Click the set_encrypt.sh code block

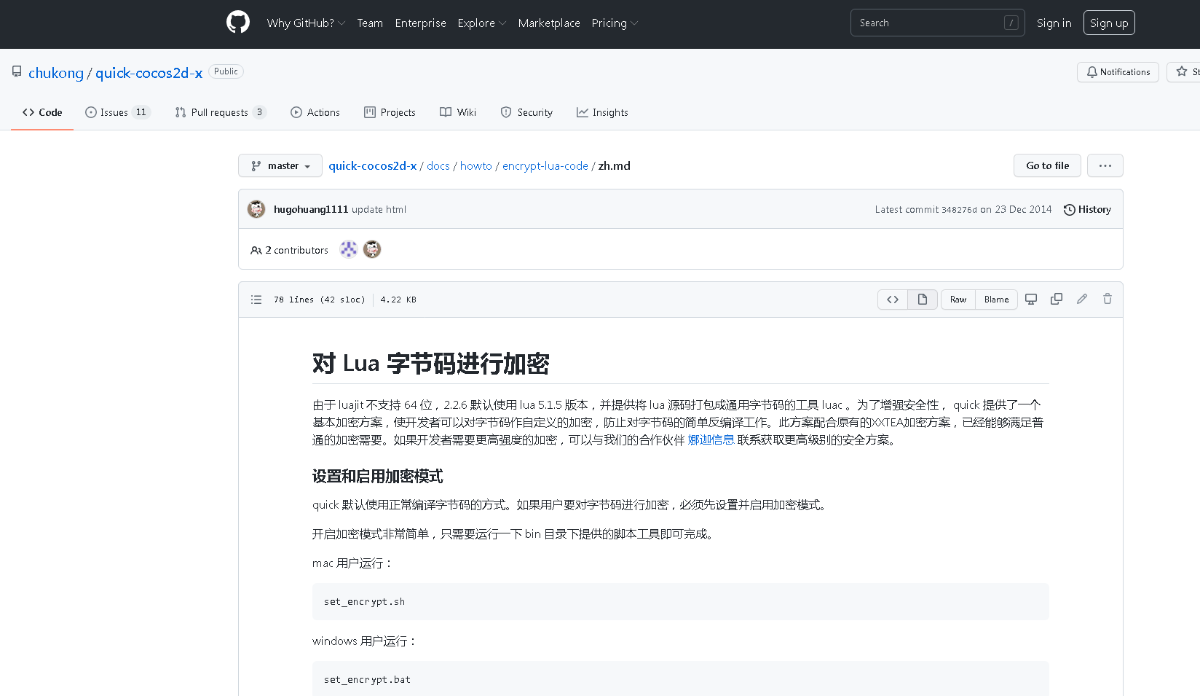680,602
